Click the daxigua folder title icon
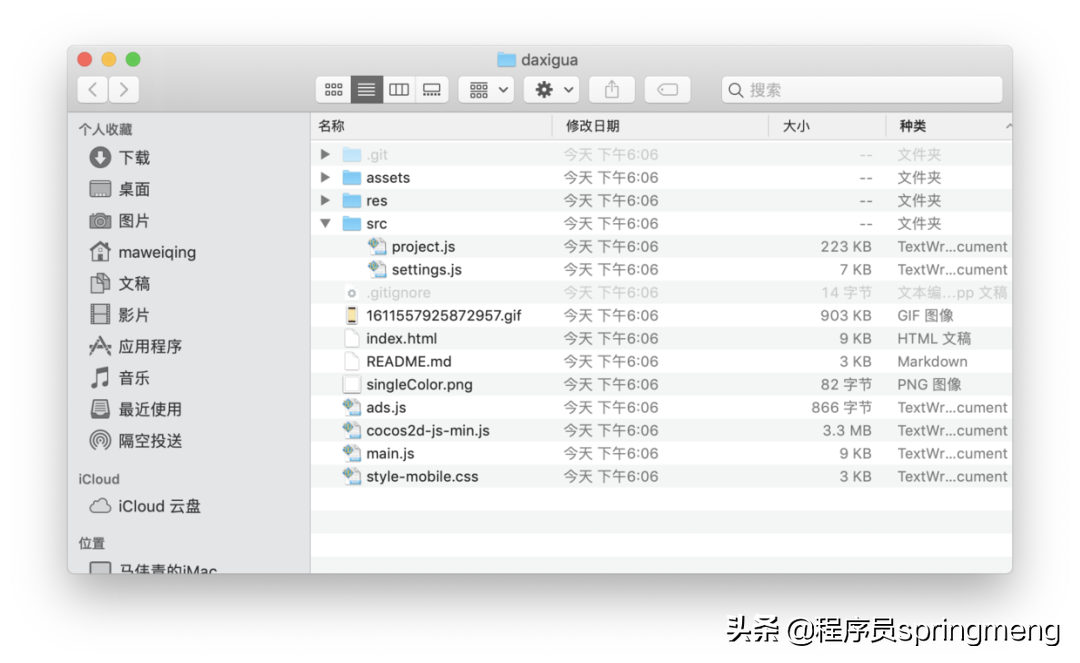Image resolution: width=1080 pixels, height=663 pixels. (506, 60)
